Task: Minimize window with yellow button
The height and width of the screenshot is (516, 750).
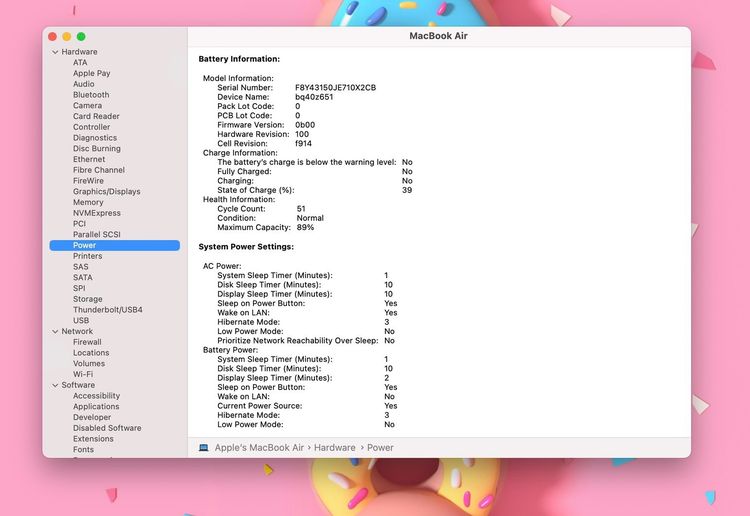Action: (67, 37)
